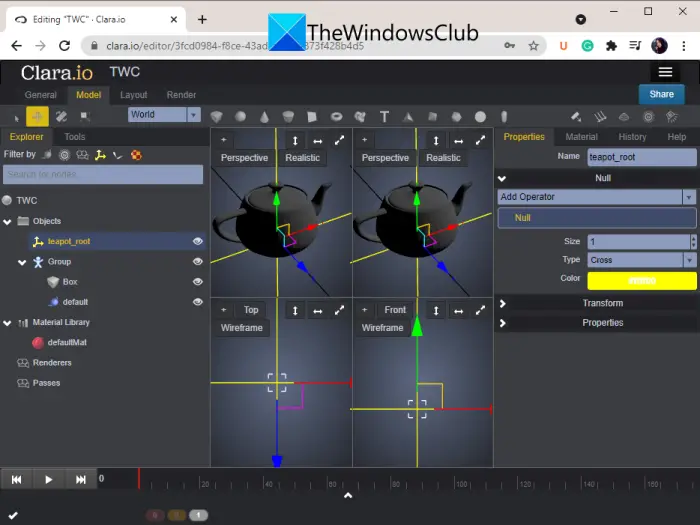
Task: Collapse the Group tree node
Action: coord(22,262)
